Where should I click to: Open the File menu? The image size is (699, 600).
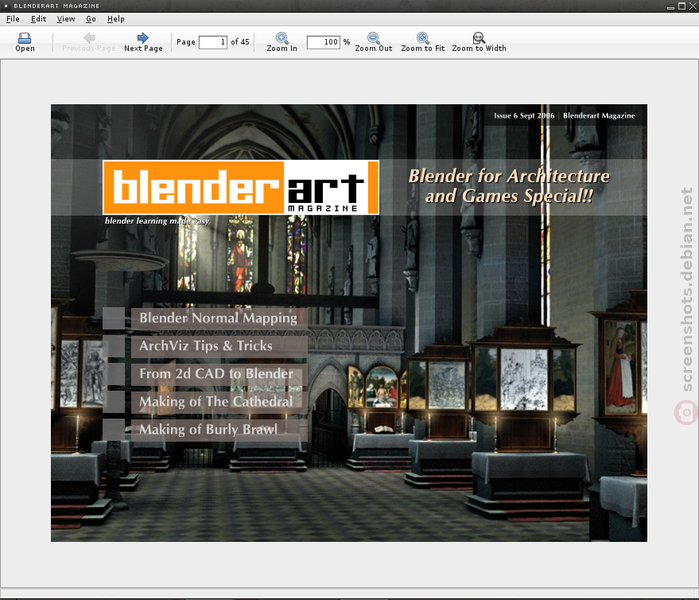pos(13,19)
